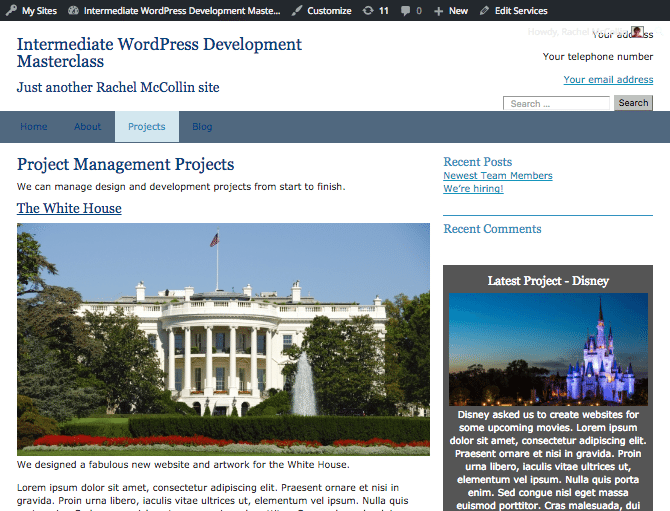Click the Edit Services pencil icon

(x=485, y=10)
